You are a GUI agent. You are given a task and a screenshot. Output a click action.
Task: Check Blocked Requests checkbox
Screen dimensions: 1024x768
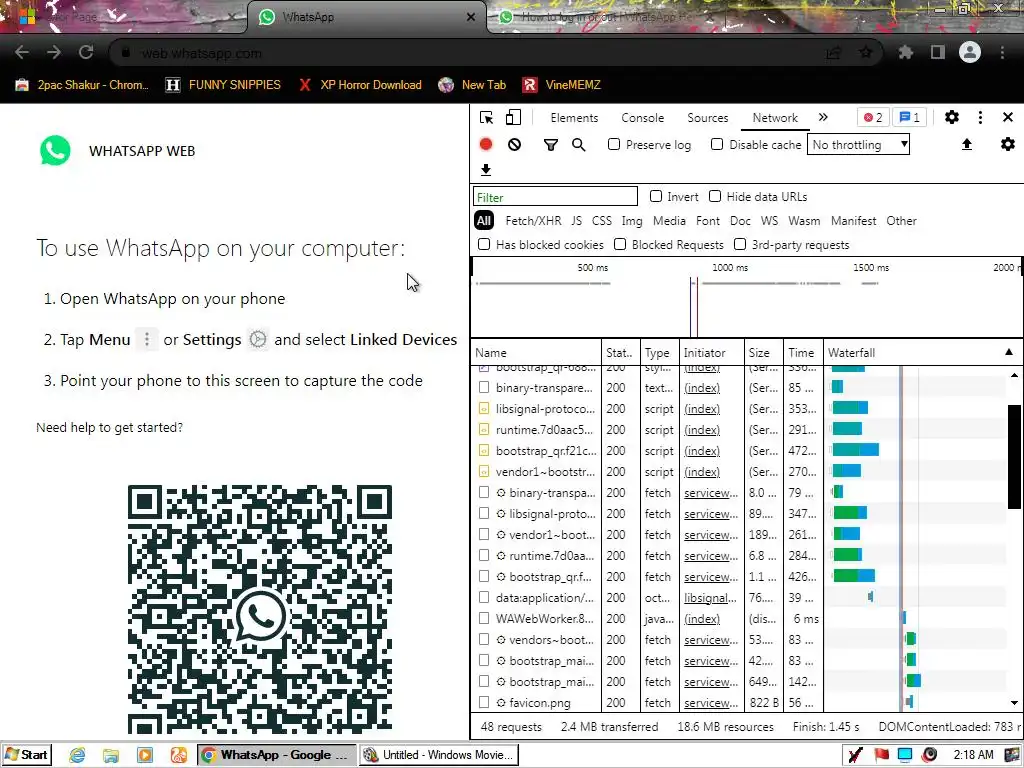pos(620,244)
